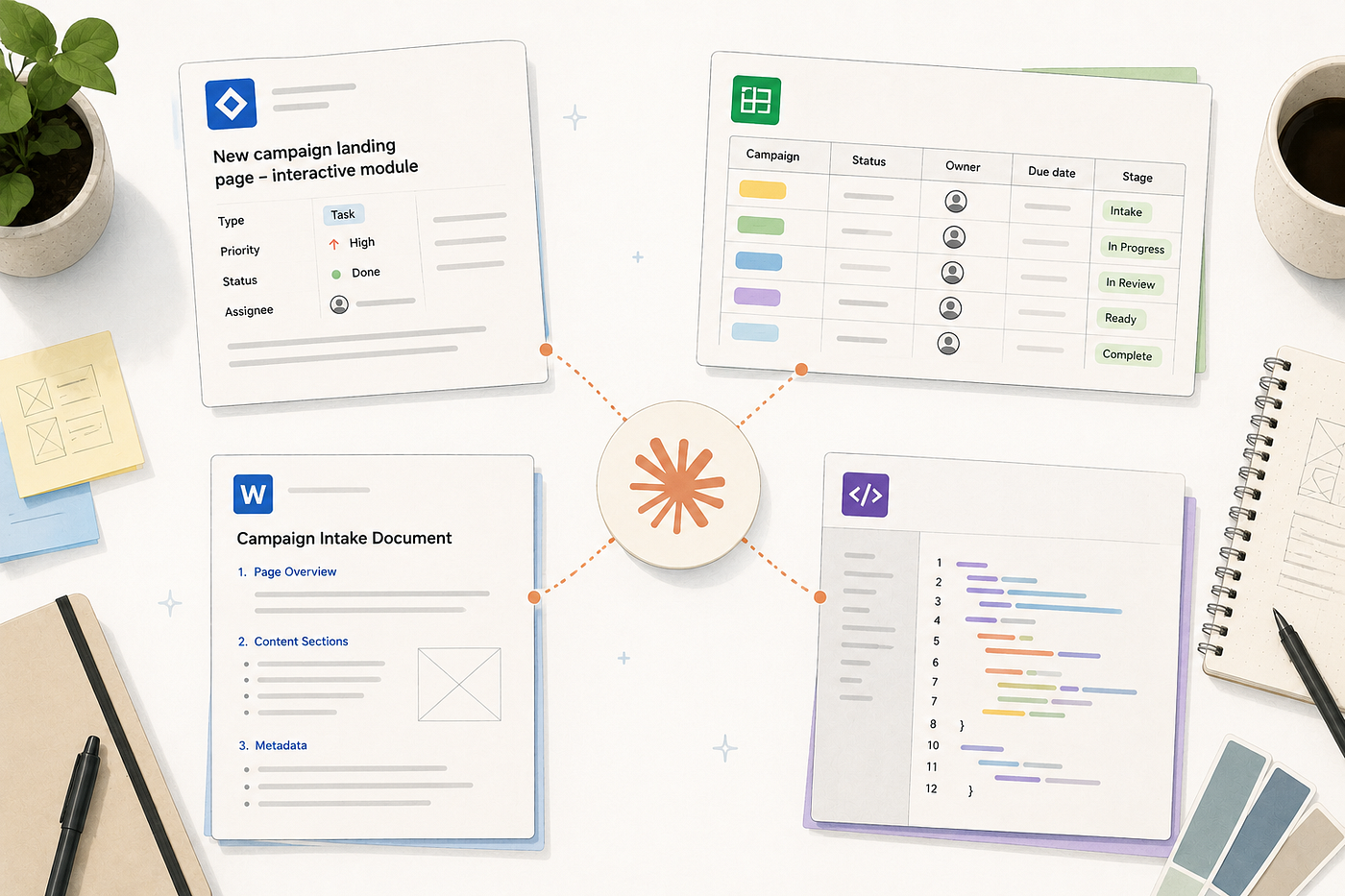Image resolution: width=1345 pixels, height=896 pixels.
Task: Select the "New campaign landing page" task title
Action: click(x=315, y=162)
